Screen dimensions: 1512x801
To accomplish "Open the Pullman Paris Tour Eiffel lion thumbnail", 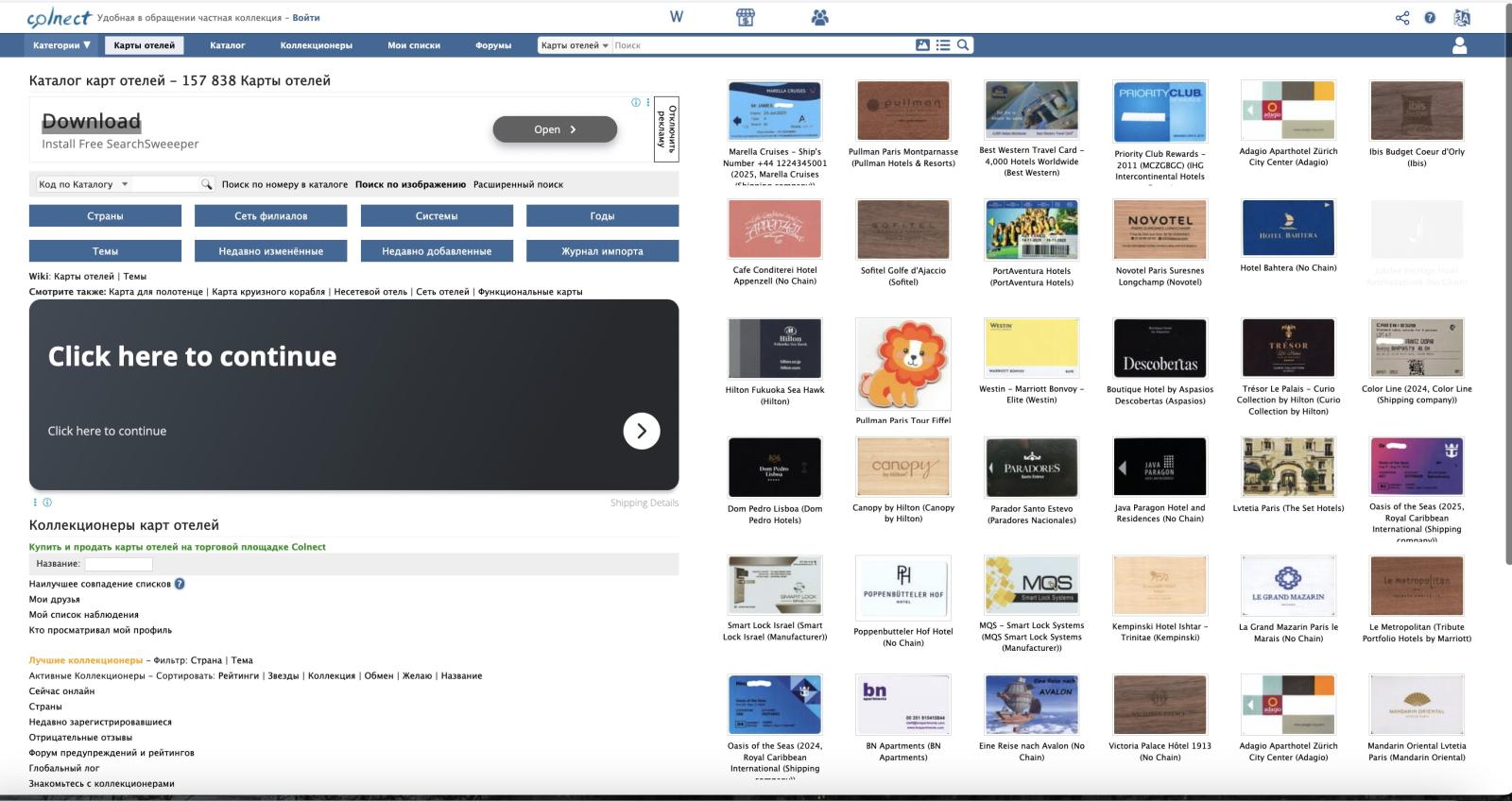I will tap(902, 364).
